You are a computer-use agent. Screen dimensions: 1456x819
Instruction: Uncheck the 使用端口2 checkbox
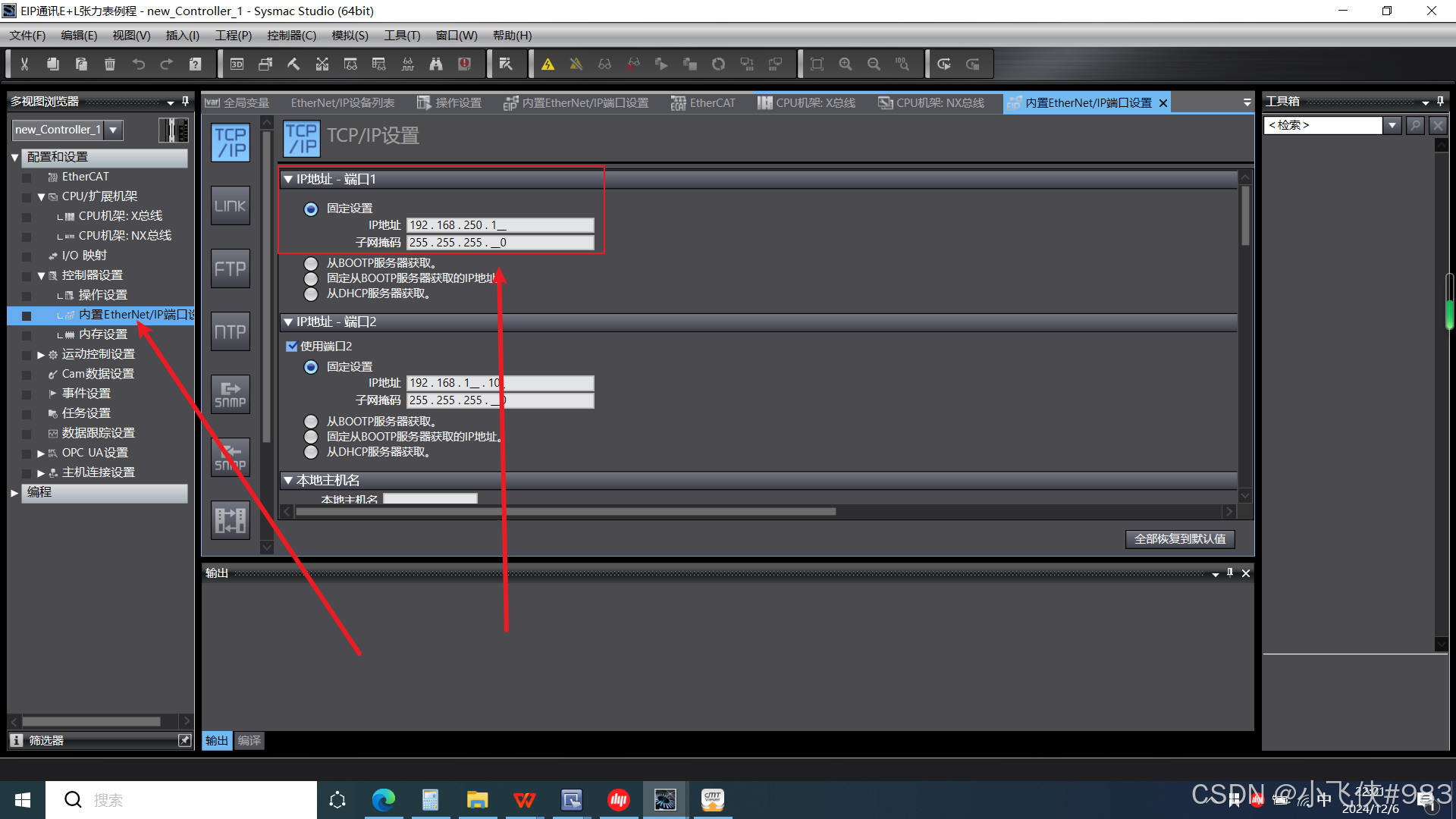[291, 347]
